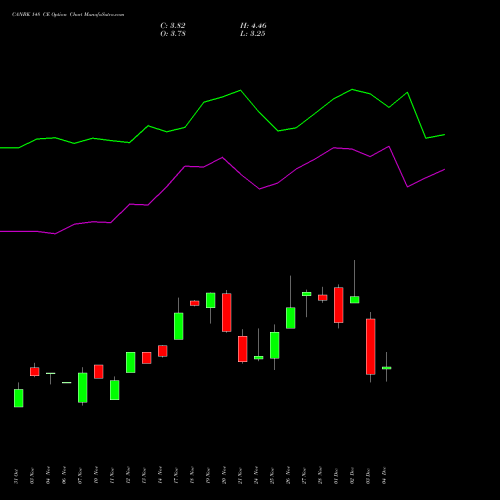500x500 pixels.
Task: Select the green candlestick for 25 Nov
Action: point(275,345)
